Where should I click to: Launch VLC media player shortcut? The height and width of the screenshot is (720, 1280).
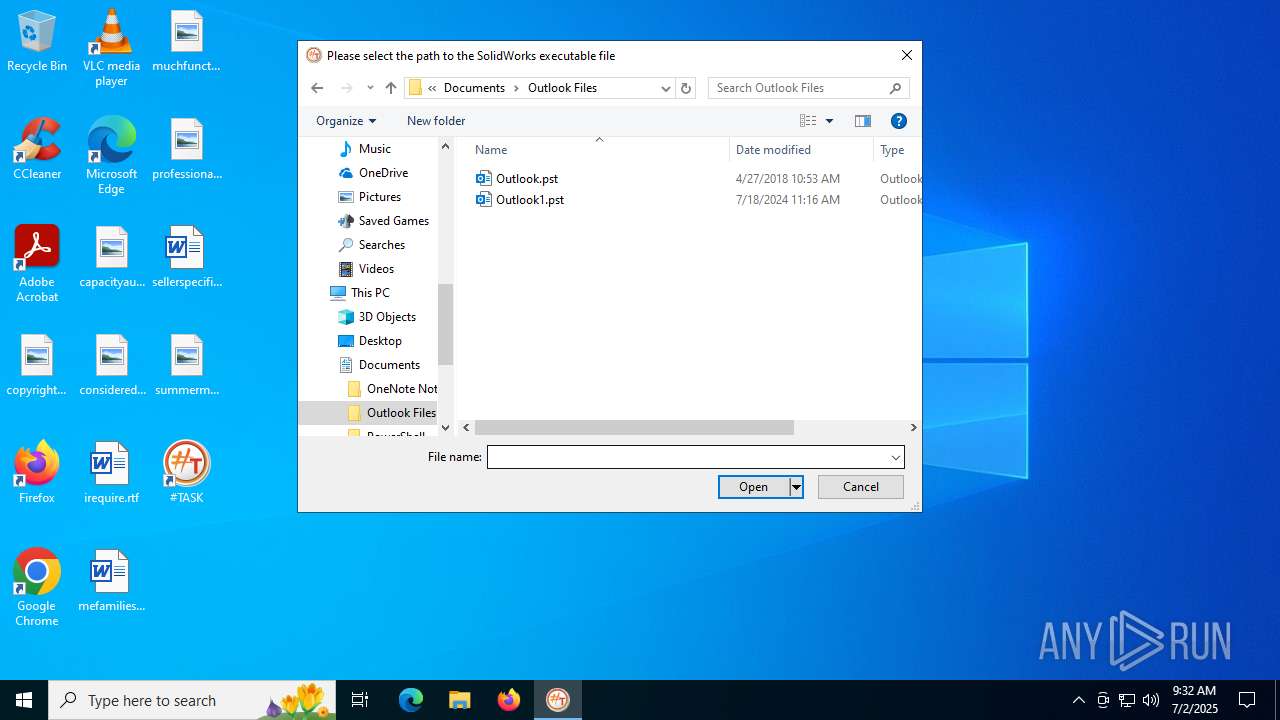point(111,48)
